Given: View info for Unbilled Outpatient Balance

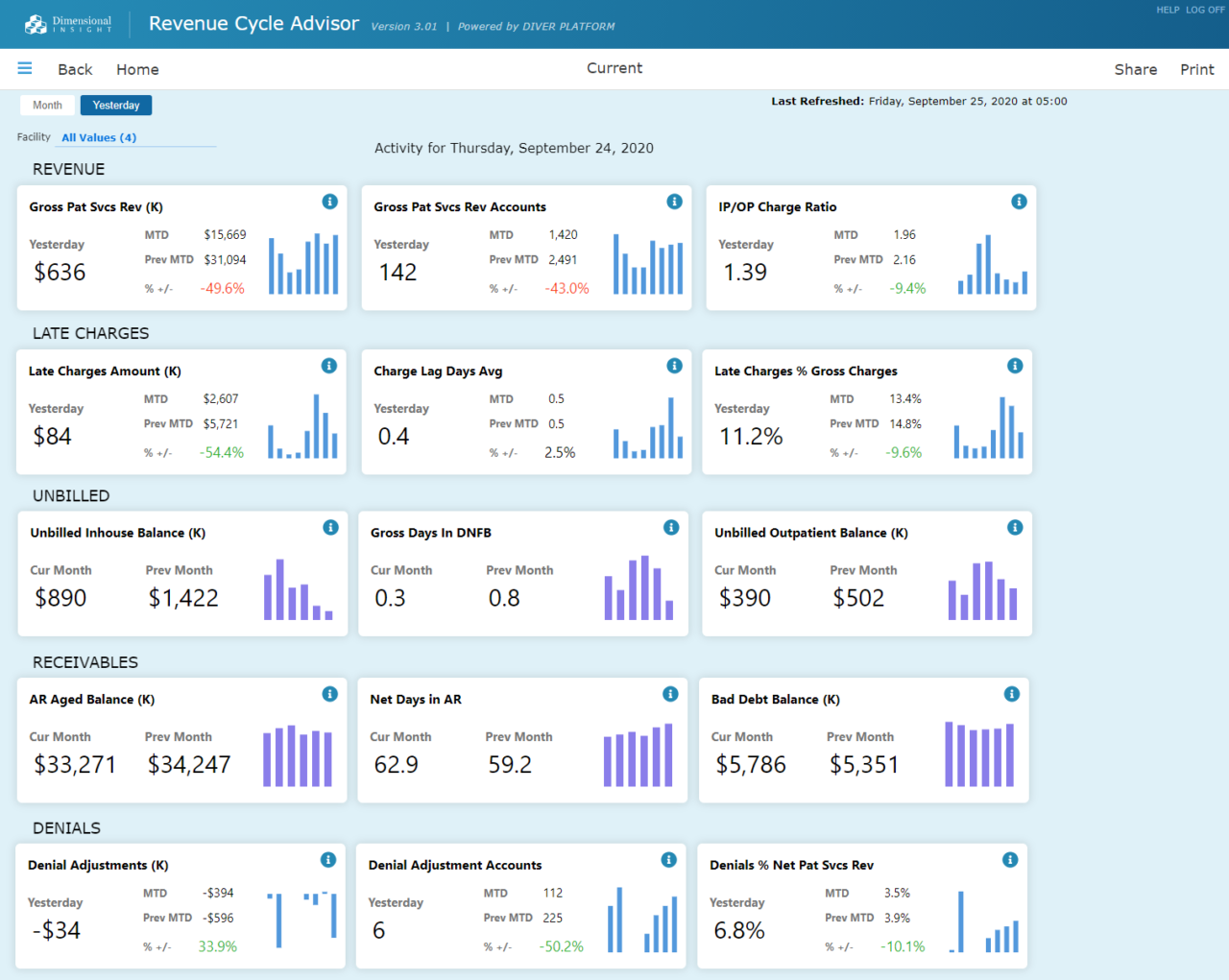Looking at the screenshot, I should coord(1014,527).
